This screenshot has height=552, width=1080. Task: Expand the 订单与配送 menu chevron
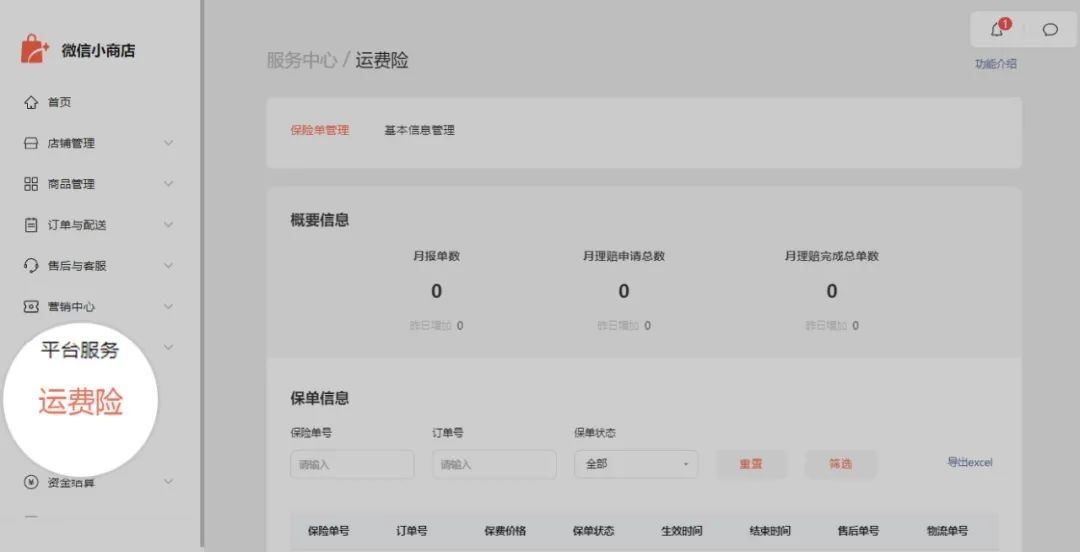coord(168,225)
